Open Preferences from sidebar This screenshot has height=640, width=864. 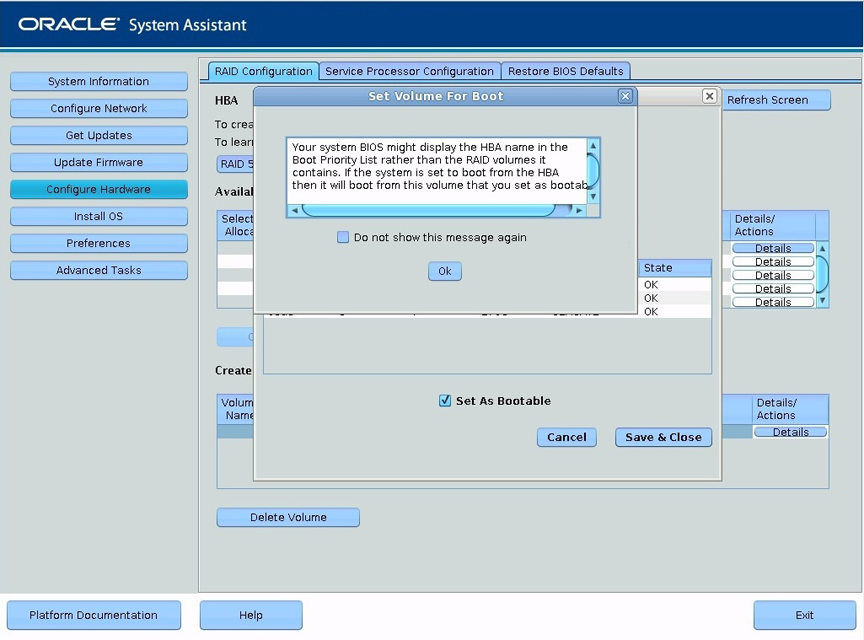(99, 244)
